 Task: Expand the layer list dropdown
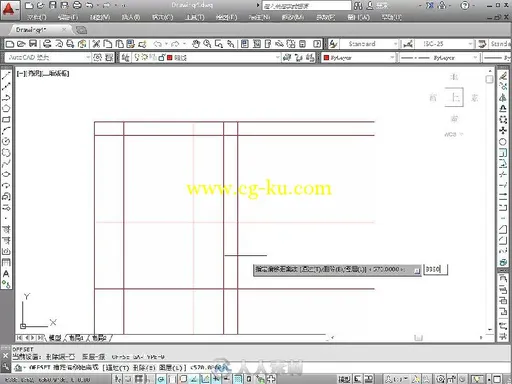pos(277,58)
